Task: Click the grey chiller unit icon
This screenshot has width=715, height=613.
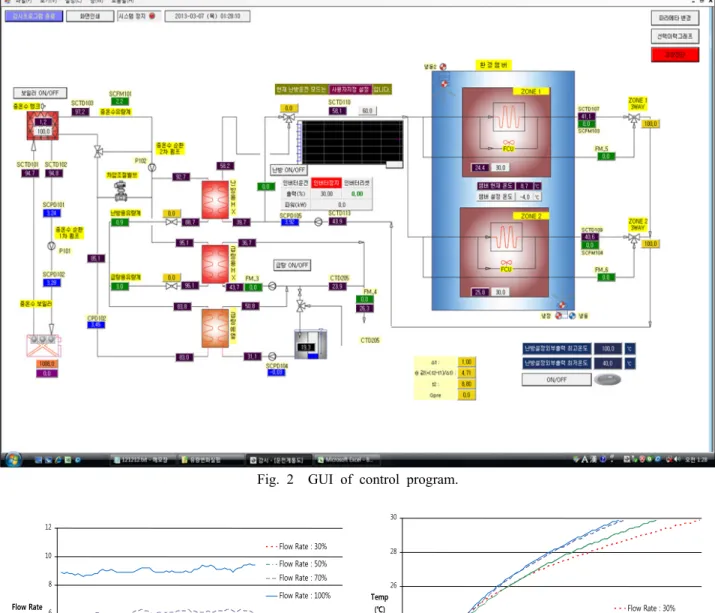Action: coord(311,344)
